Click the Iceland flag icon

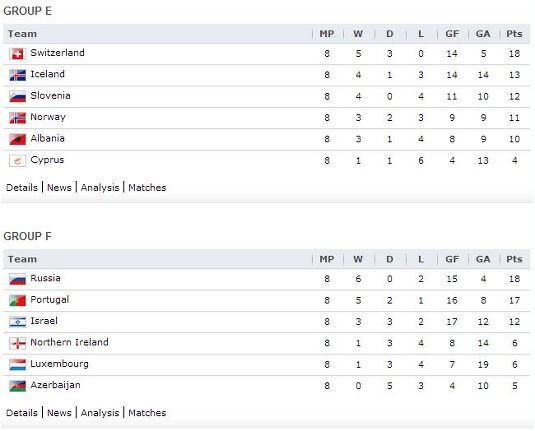17,75
